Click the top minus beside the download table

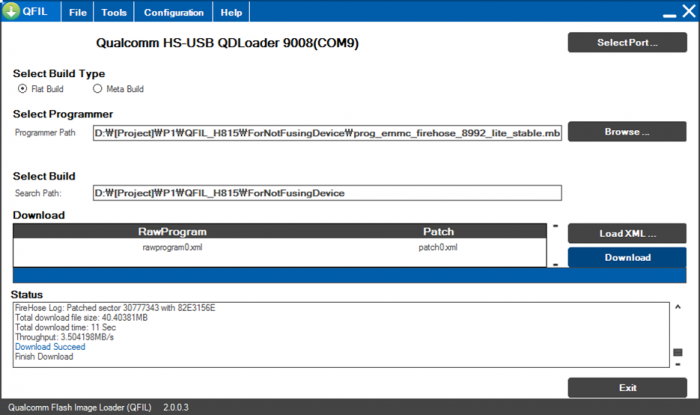click(x=555, y=226)
